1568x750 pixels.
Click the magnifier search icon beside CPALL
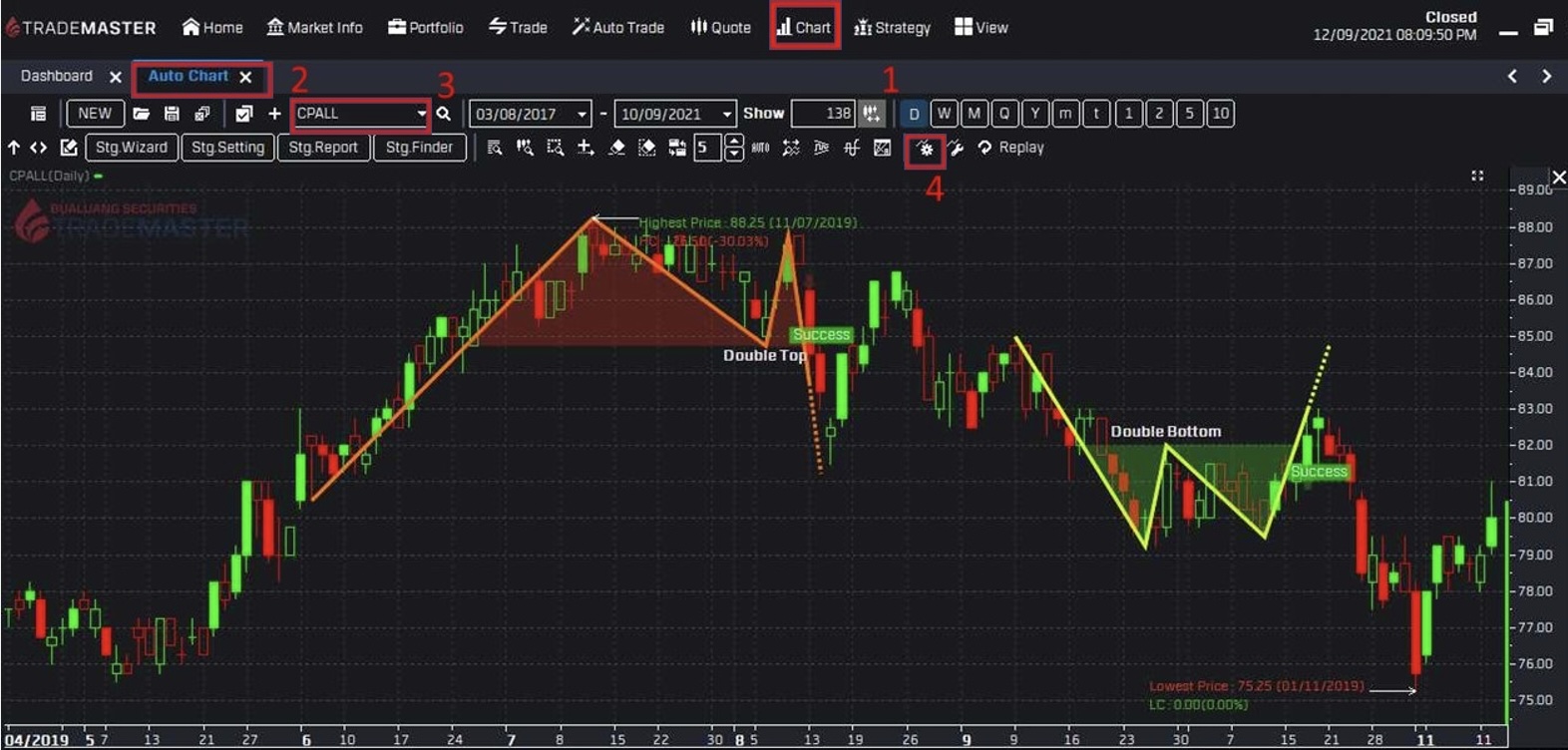(444, 114)
